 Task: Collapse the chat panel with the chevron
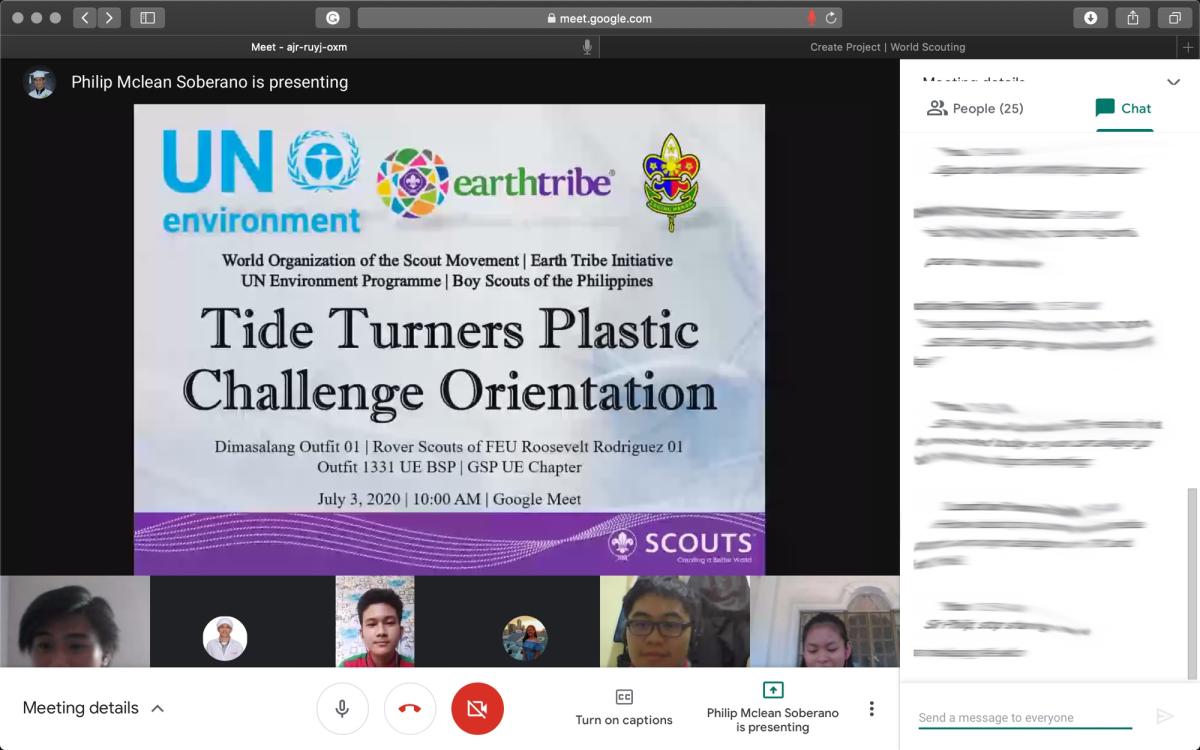point(1174,84)
